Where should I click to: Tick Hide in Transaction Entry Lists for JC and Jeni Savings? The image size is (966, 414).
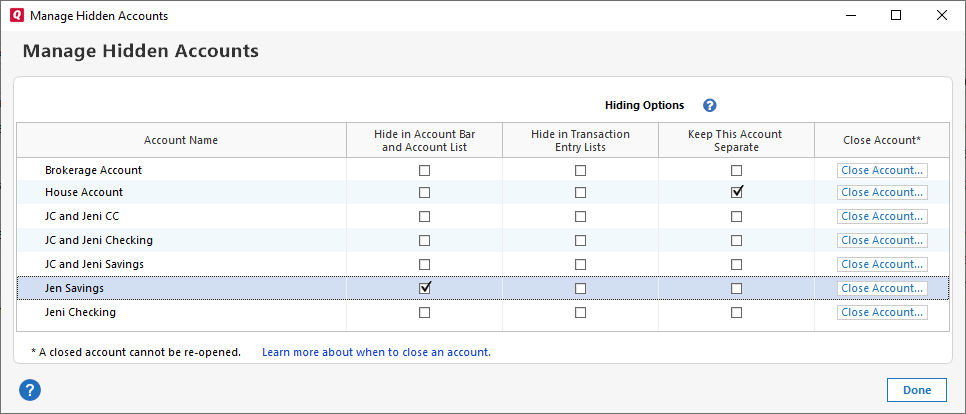(580, 264)
